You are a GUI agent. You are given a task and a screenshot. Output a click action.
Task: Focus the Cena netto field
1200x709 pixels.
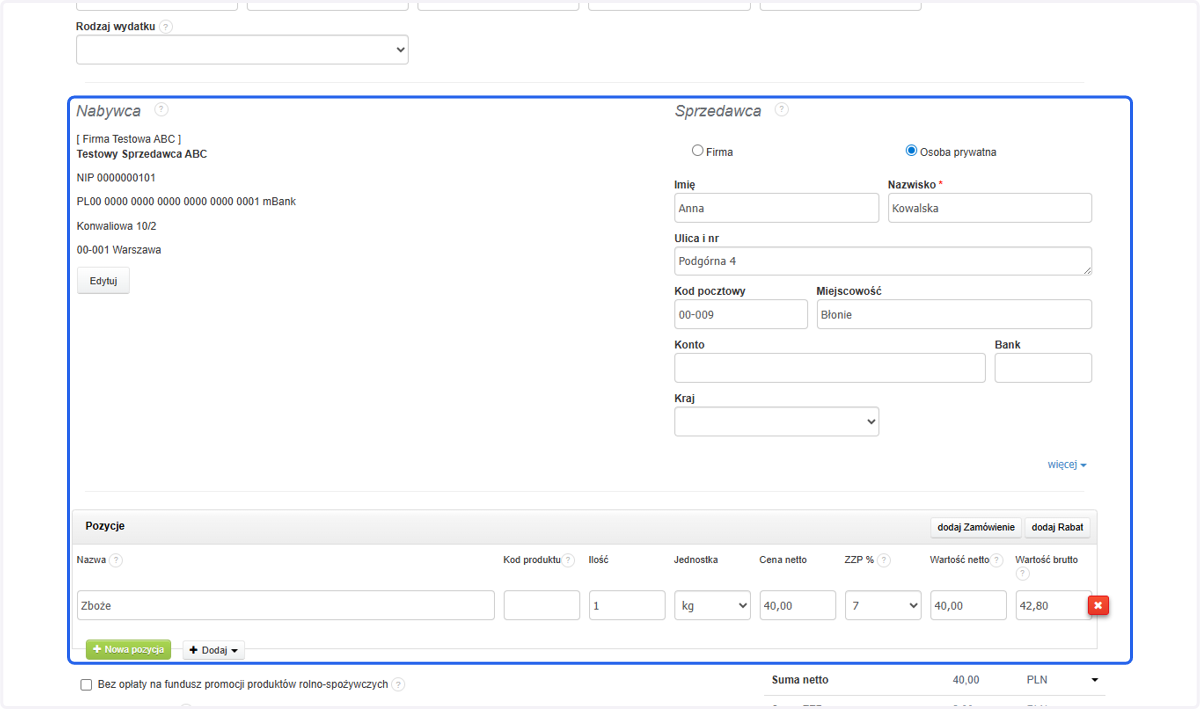point(798,605)
